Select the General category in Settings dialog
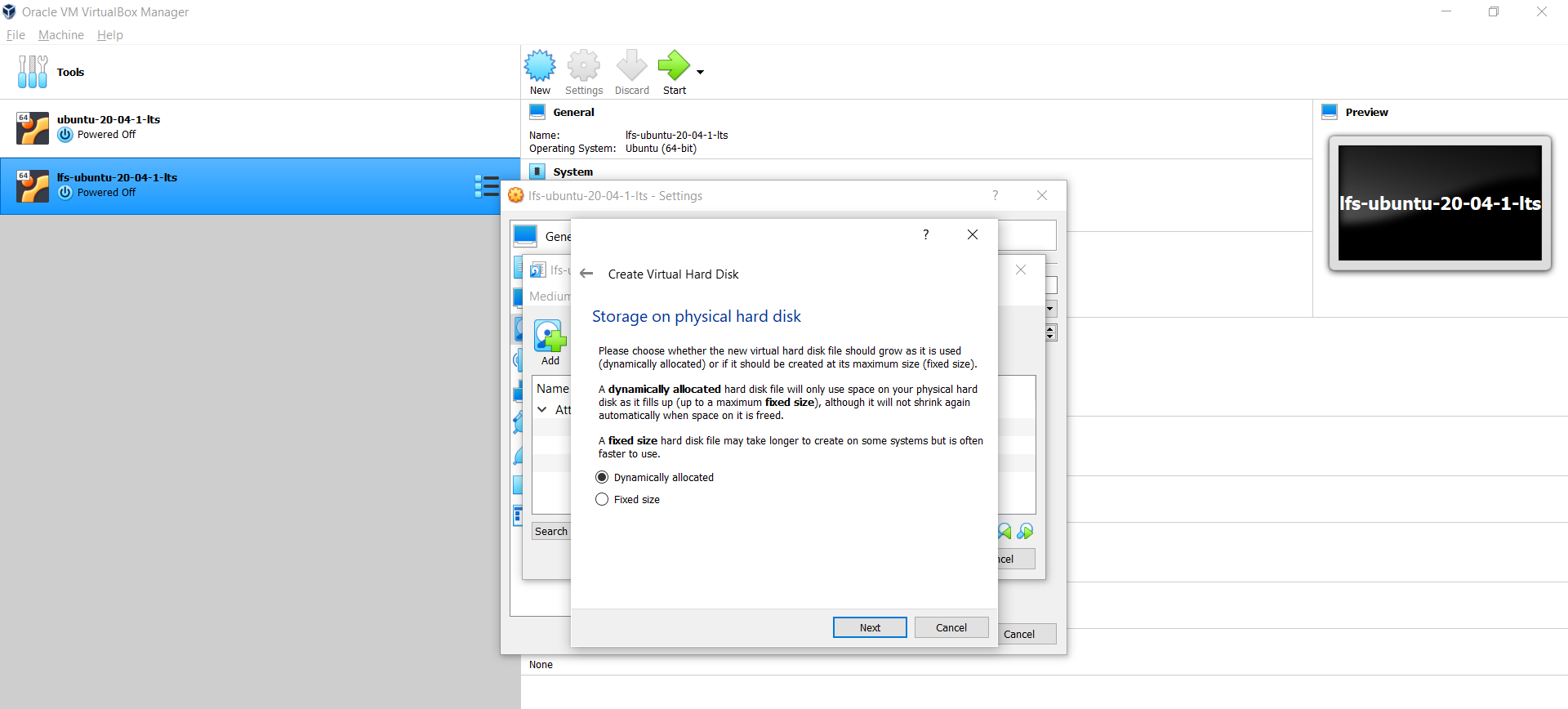 (541, 236)
